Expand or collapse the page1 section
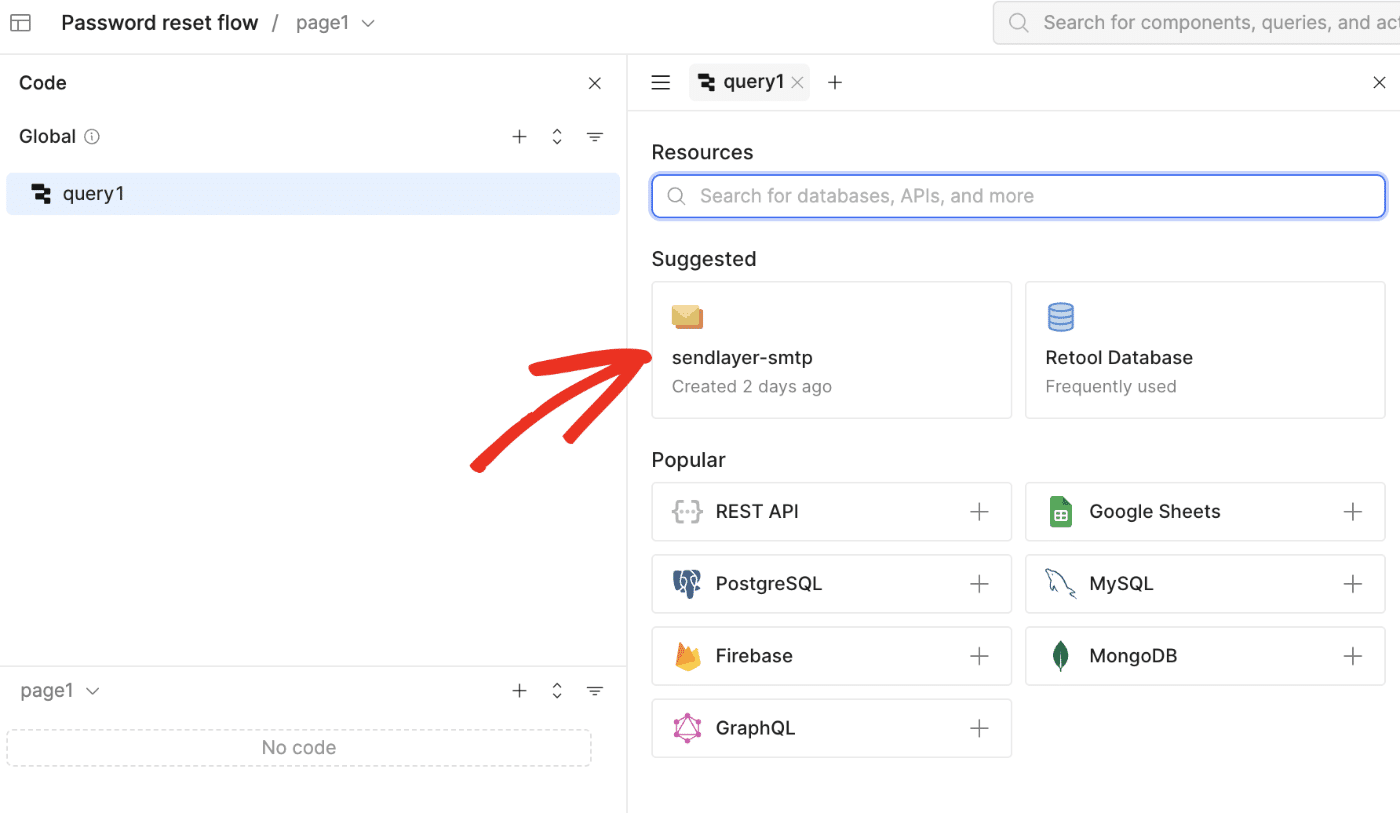Image resolution: width=1400 pixels, height=813 pixels. (557, 691)
